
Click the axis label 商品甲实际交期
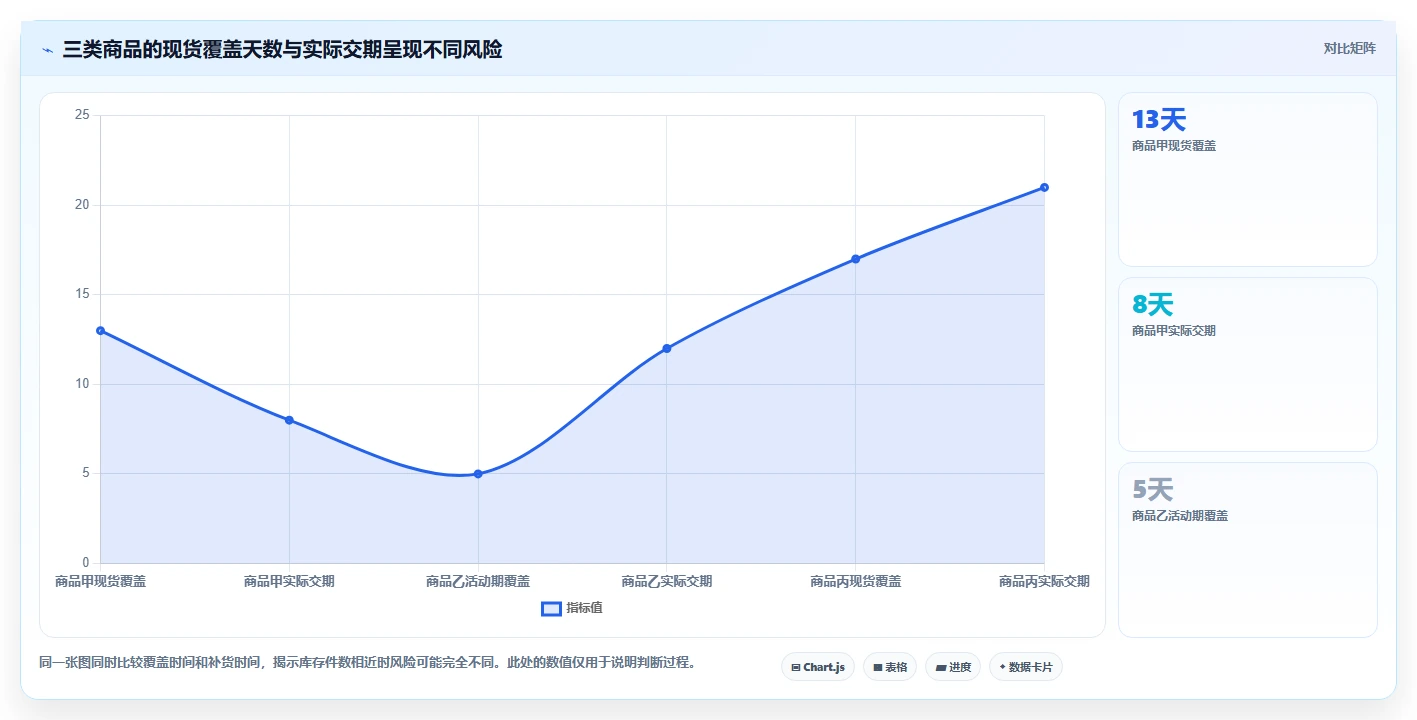coord(289,581)
